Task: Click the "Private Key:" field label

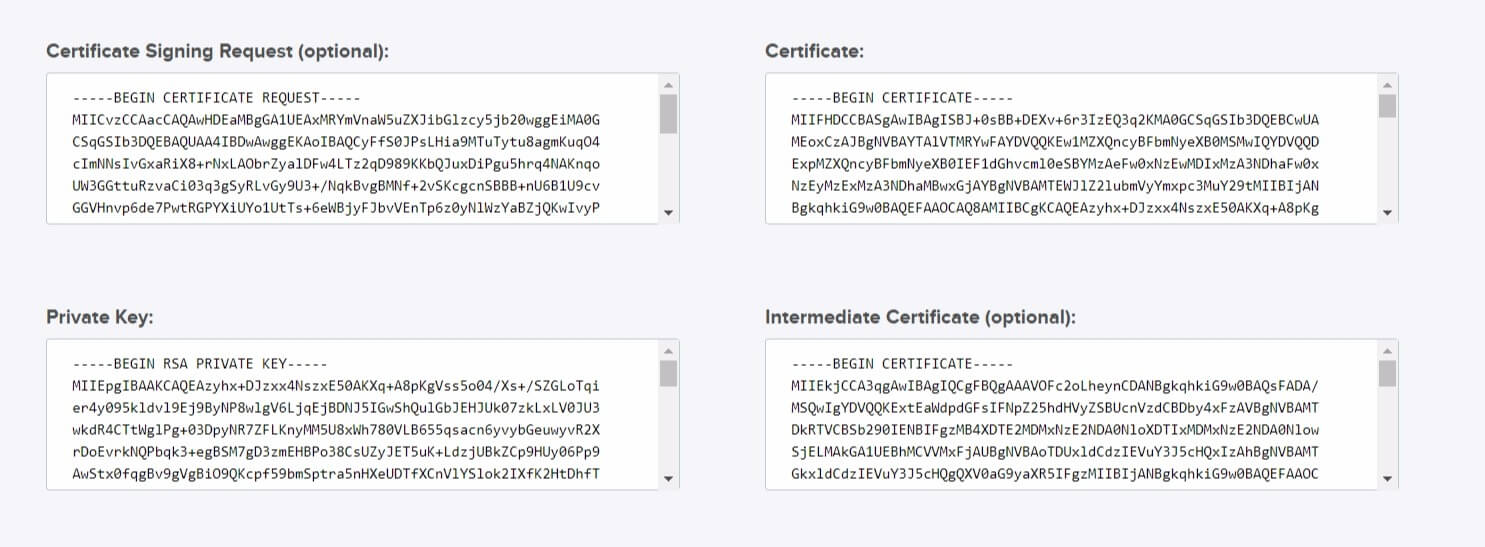Action: (x=99, y=317)
